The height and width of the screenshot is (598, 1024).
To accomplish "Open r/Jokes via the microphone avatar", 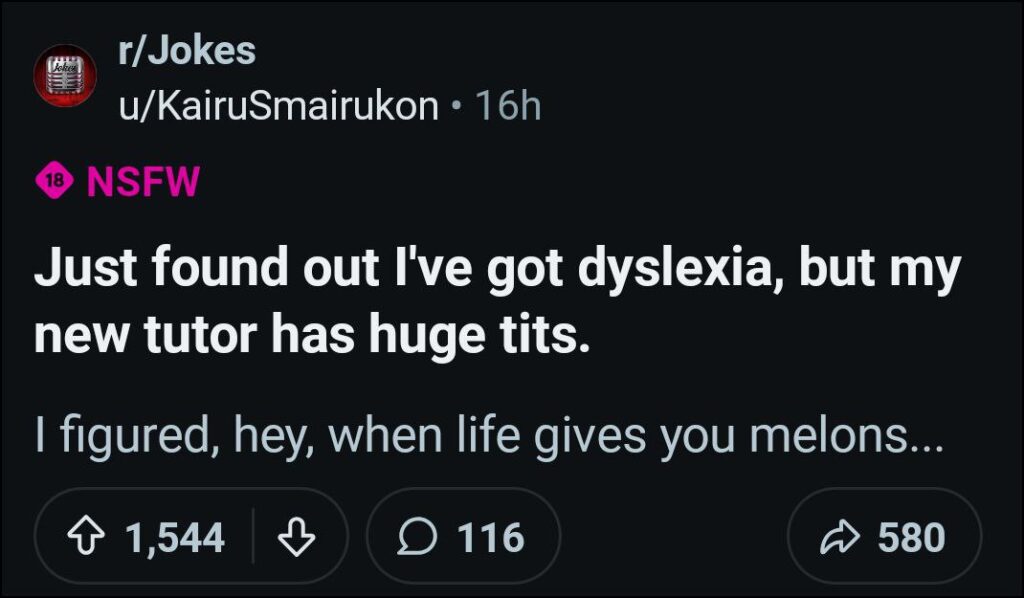I will (x=64, y=75).
